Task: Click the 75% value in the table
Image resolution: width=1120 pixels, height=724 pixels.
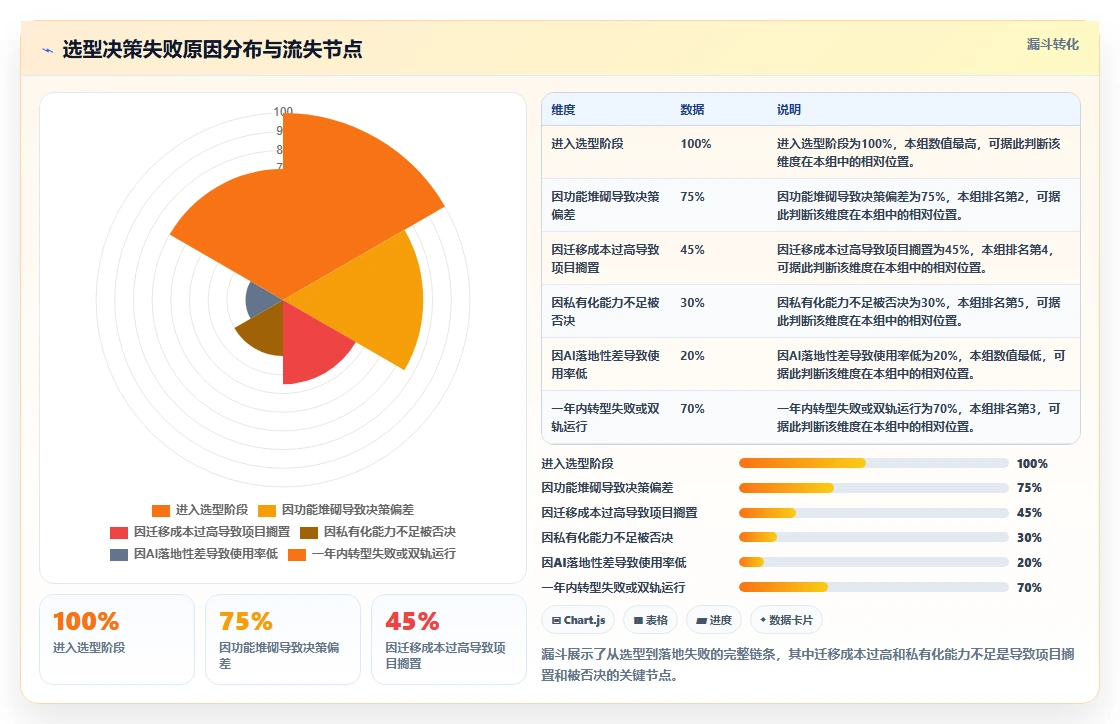Action: (x=692, y=196)
